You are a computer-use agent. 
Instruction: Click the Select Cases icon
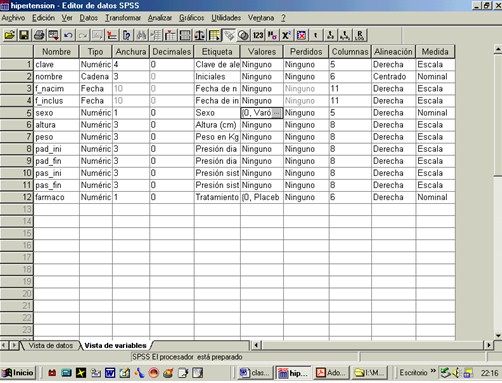214,35
